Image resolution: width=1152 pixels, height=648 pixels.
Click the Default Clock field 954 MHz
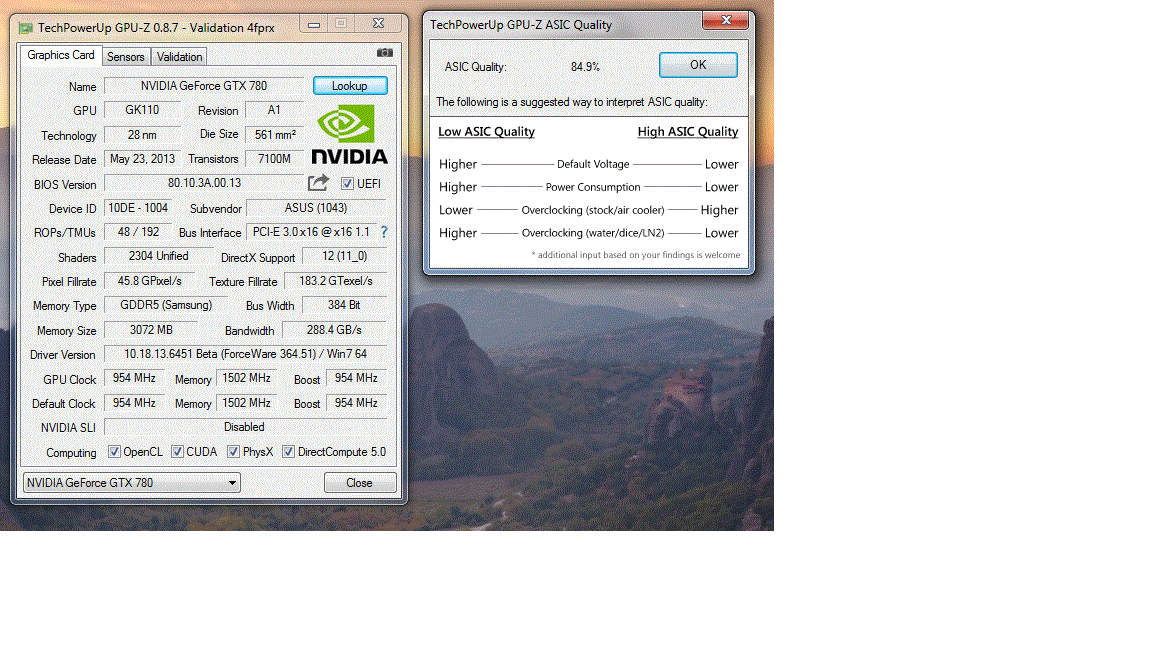pyautogui.click(x=134, y=403)
